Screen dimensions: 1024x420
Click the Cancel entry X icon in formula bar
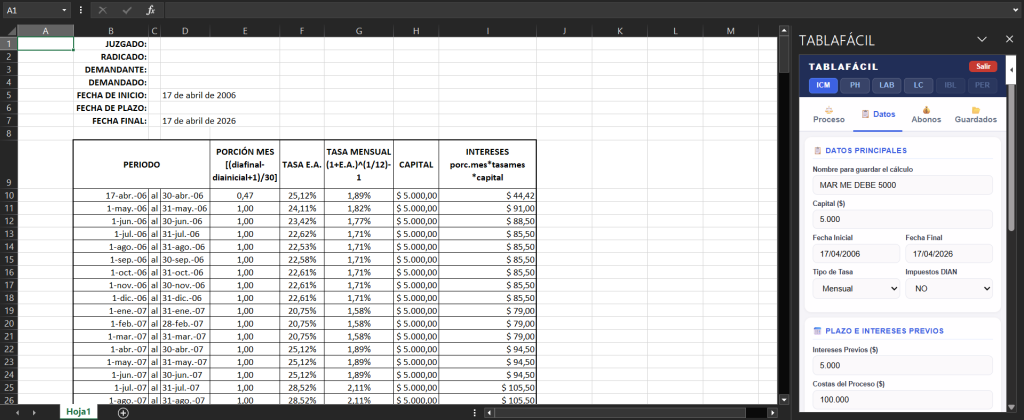pyautogui.click(x=102, y=9)
